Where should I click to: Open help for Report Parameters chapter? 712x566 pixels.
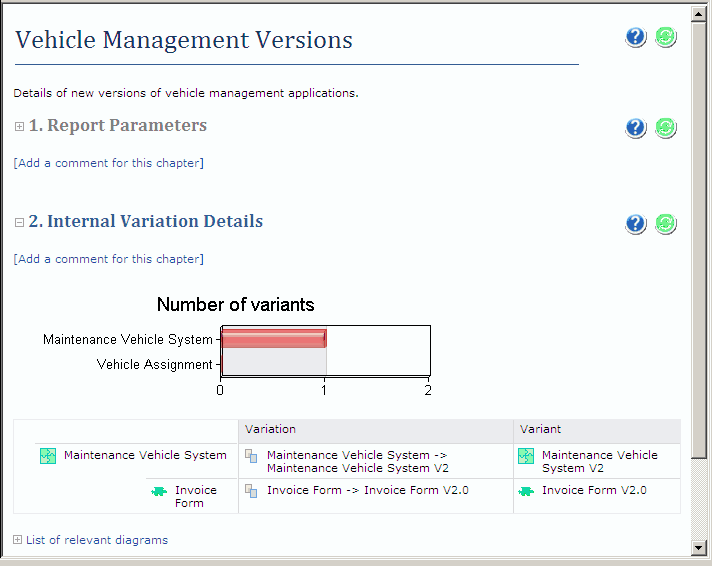pos(636,127)
